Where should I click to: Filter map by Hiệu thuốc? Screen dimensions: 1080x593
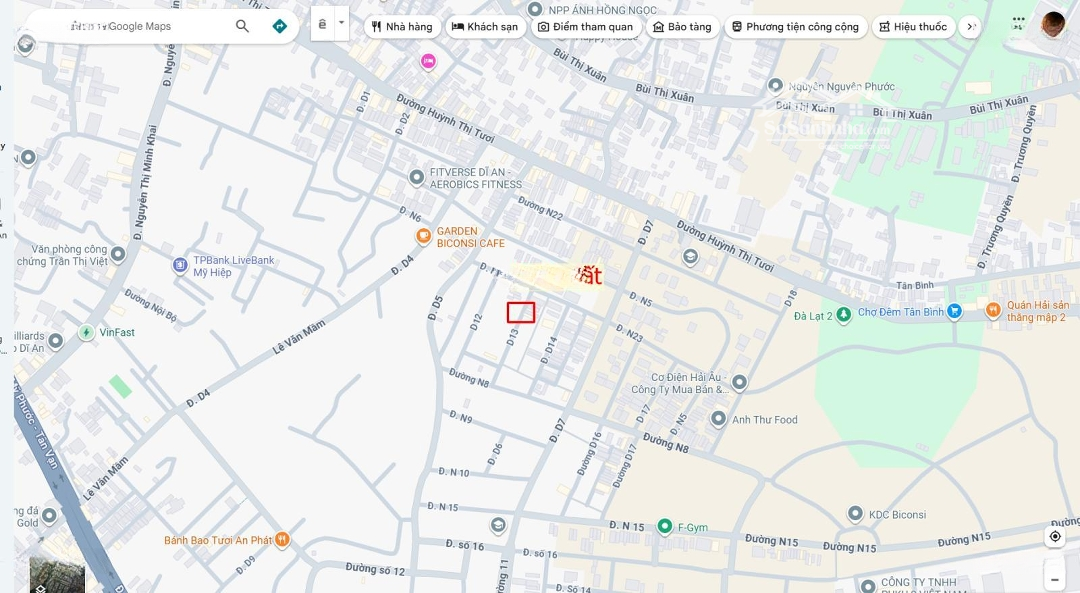pyautogui.click(x=912, y=27)
